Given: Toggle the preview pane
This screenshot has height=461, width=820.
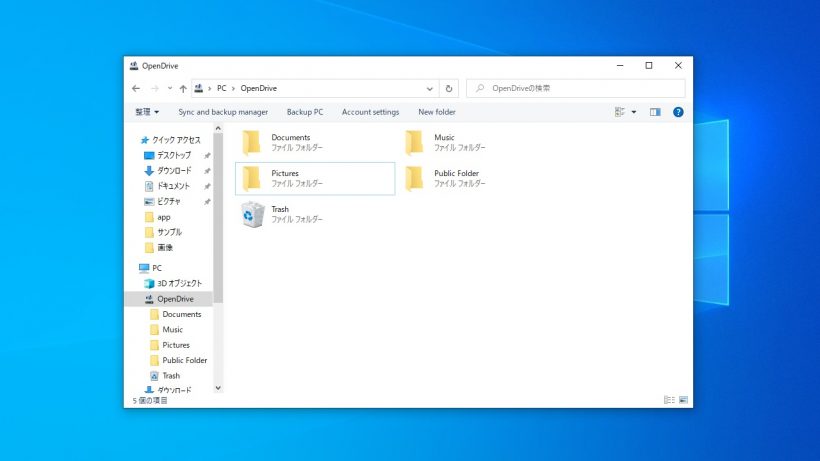Looking at the screenshot, I should (655, 112).
